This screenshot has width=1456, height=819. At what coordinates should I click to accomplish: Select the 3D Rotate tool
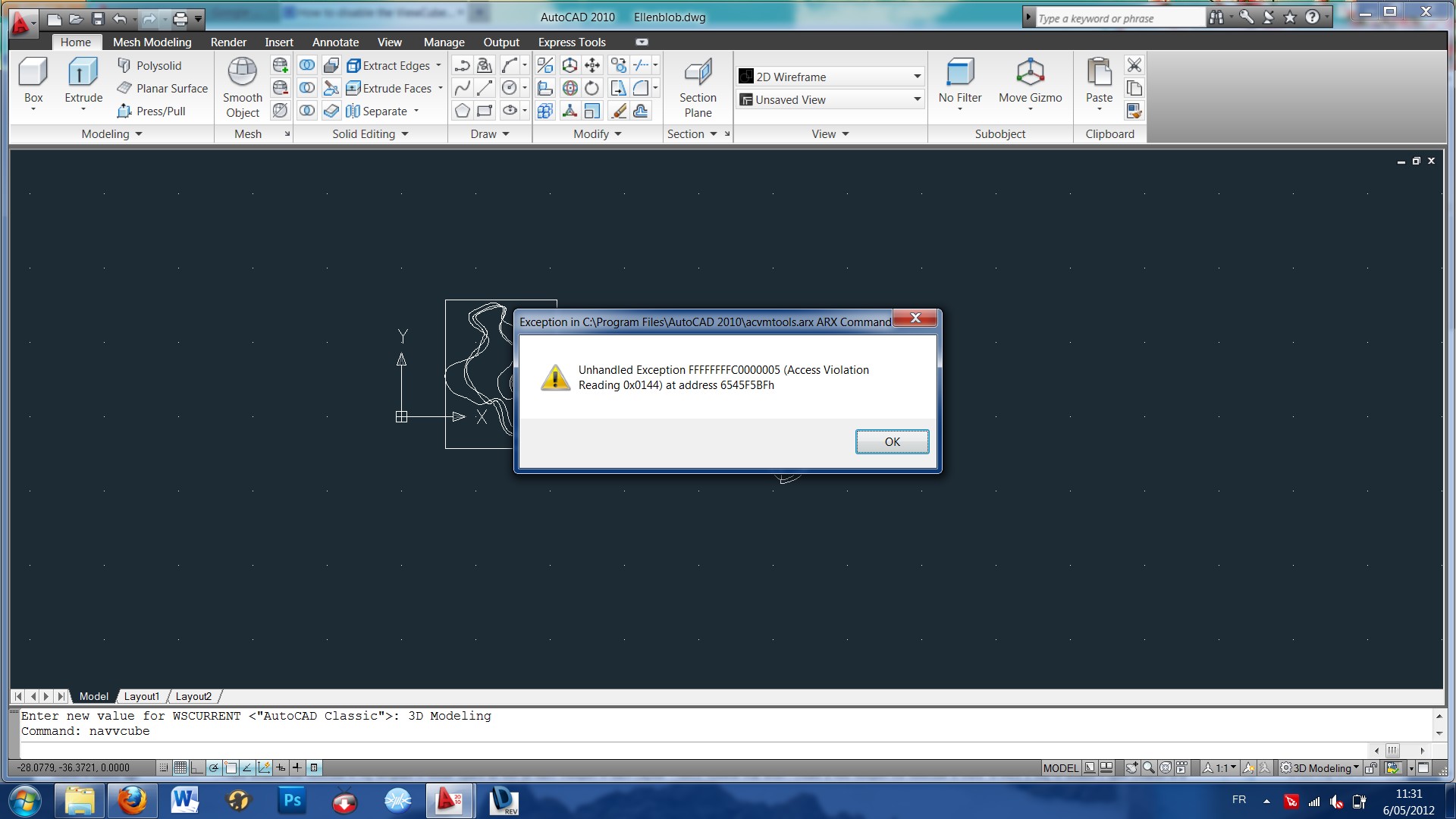click(x=570, y=88)
